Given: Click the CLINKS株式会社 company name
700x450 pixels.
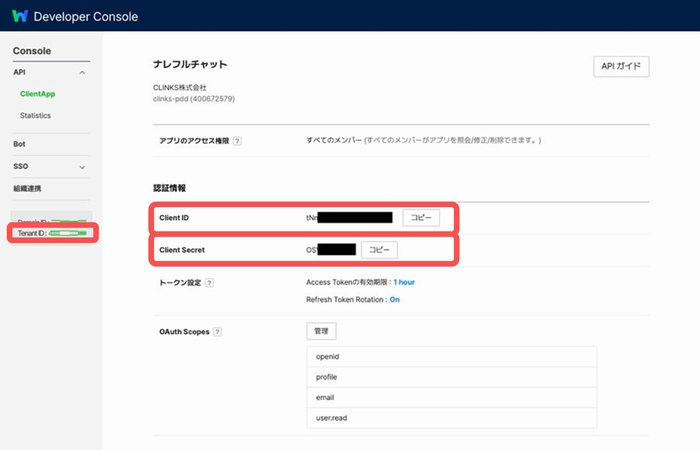Looking at the screenshot, I should [x=179, y=87].
